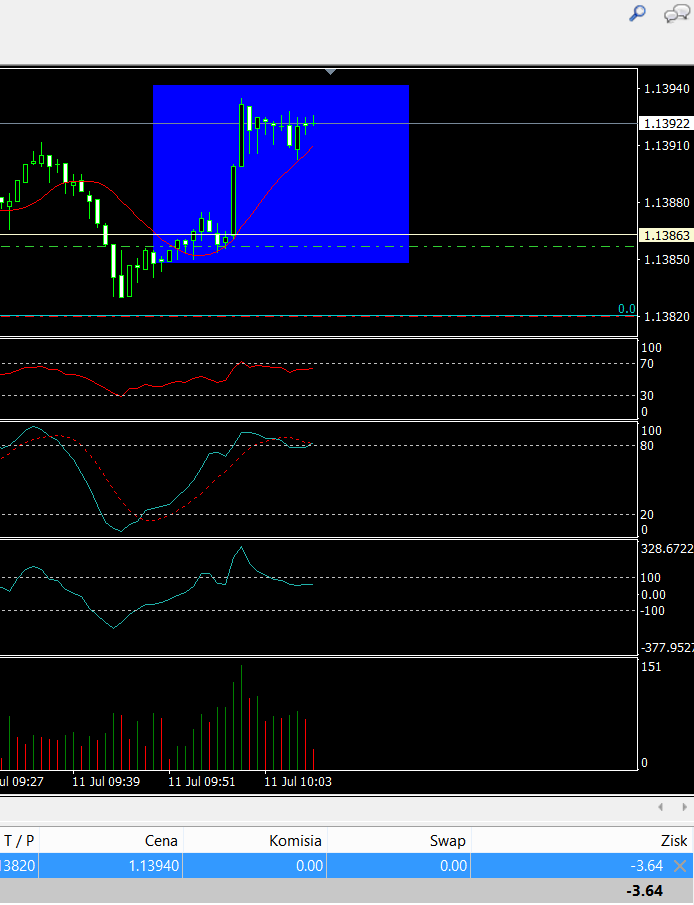Image resolution: width=694 pixels, height=905 pixels.
Task: Click the 1.13850 price scale label
Action: click(667, 259)
